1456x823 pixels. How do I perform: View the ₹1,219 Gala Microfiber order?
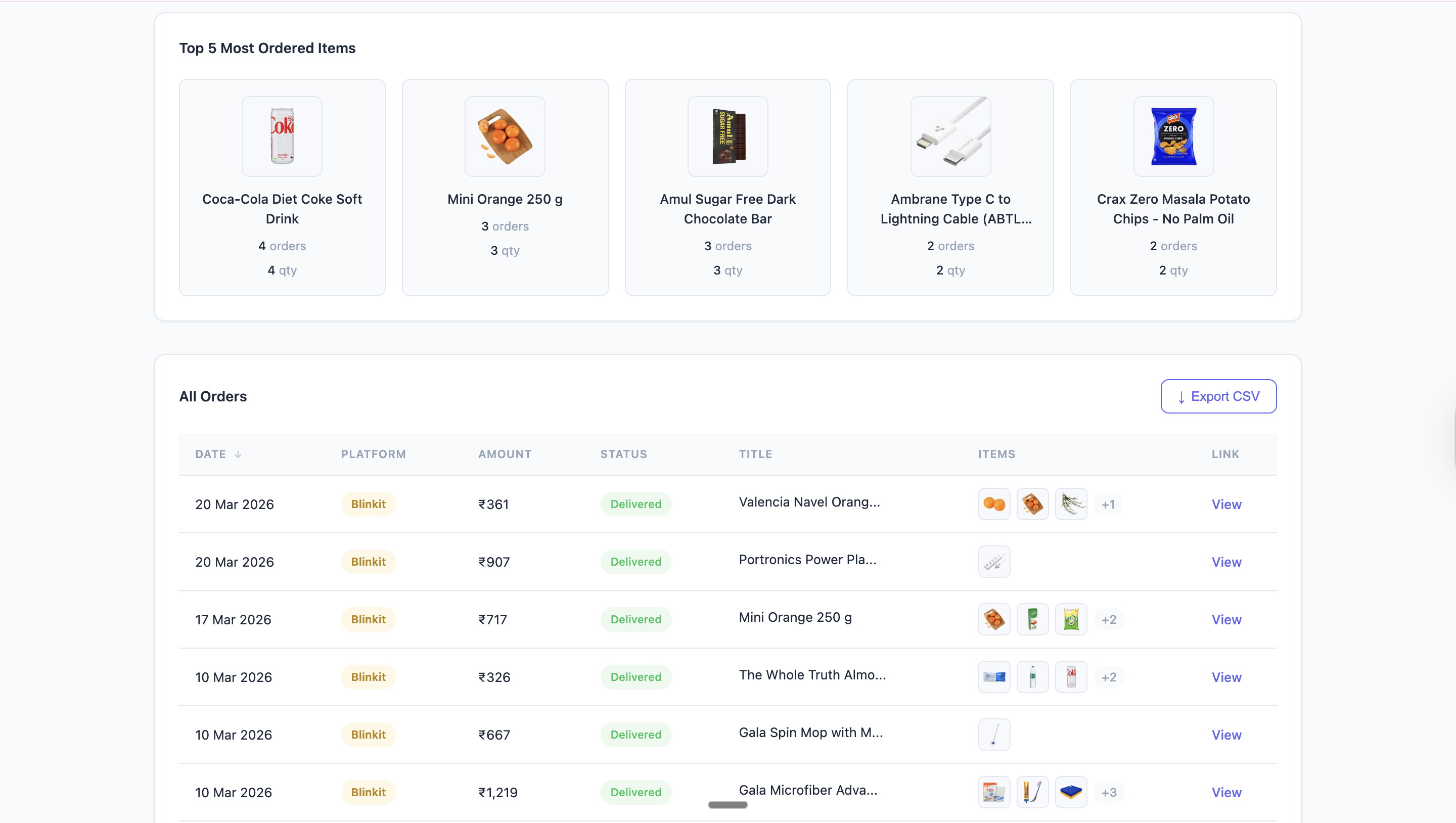[x=1226, y=793]
